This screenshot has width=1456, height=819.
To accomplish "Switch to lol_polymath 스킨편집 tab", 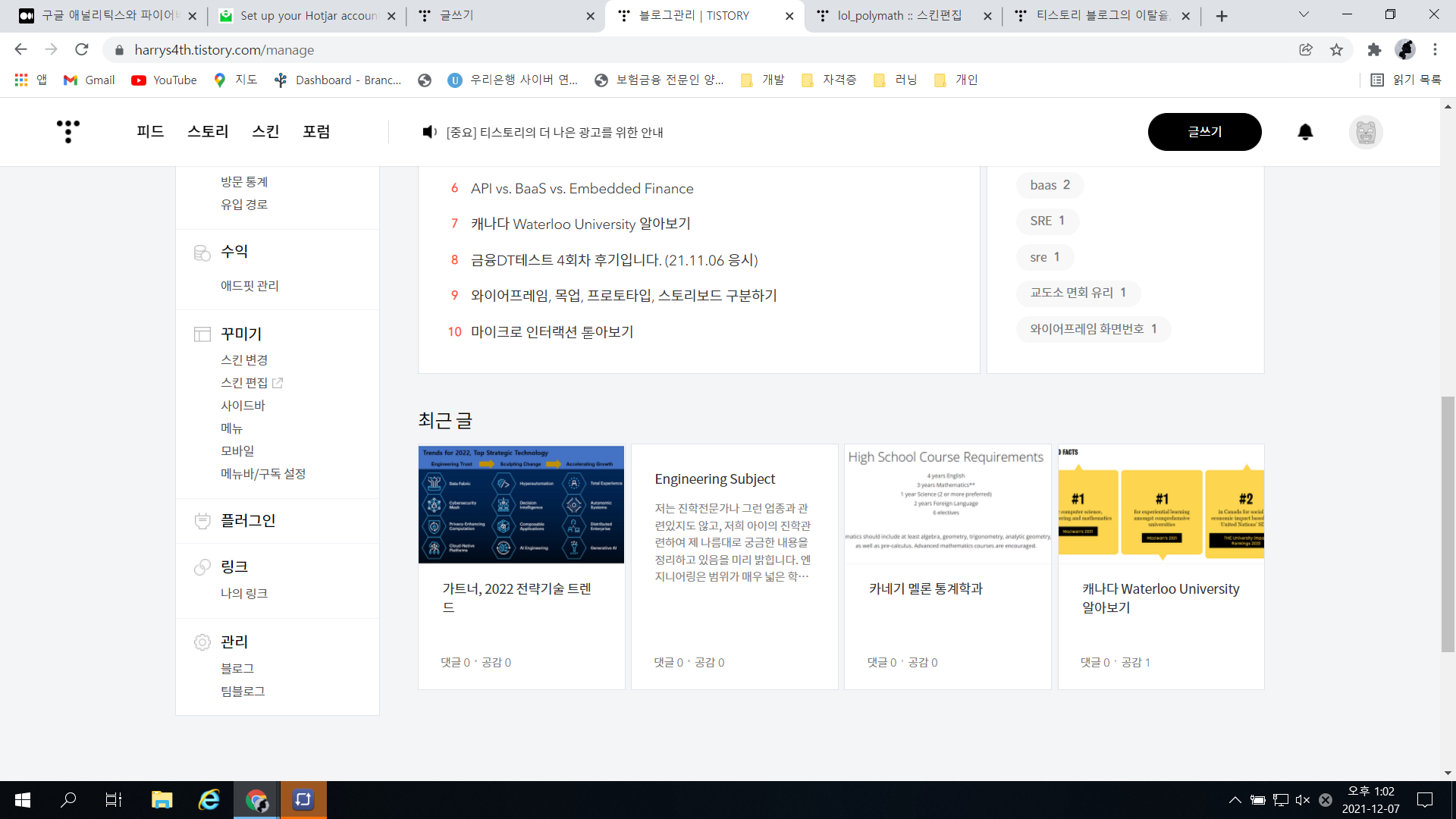I will 899,15.
